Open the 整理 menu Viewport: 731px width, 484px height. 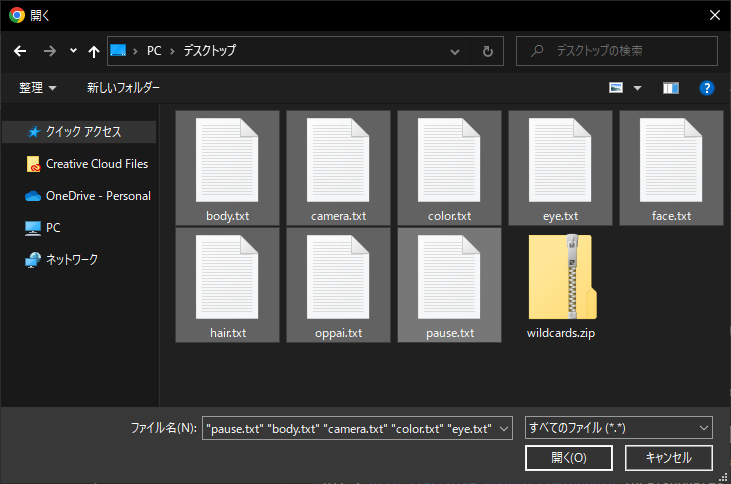[x=38, y=88]
